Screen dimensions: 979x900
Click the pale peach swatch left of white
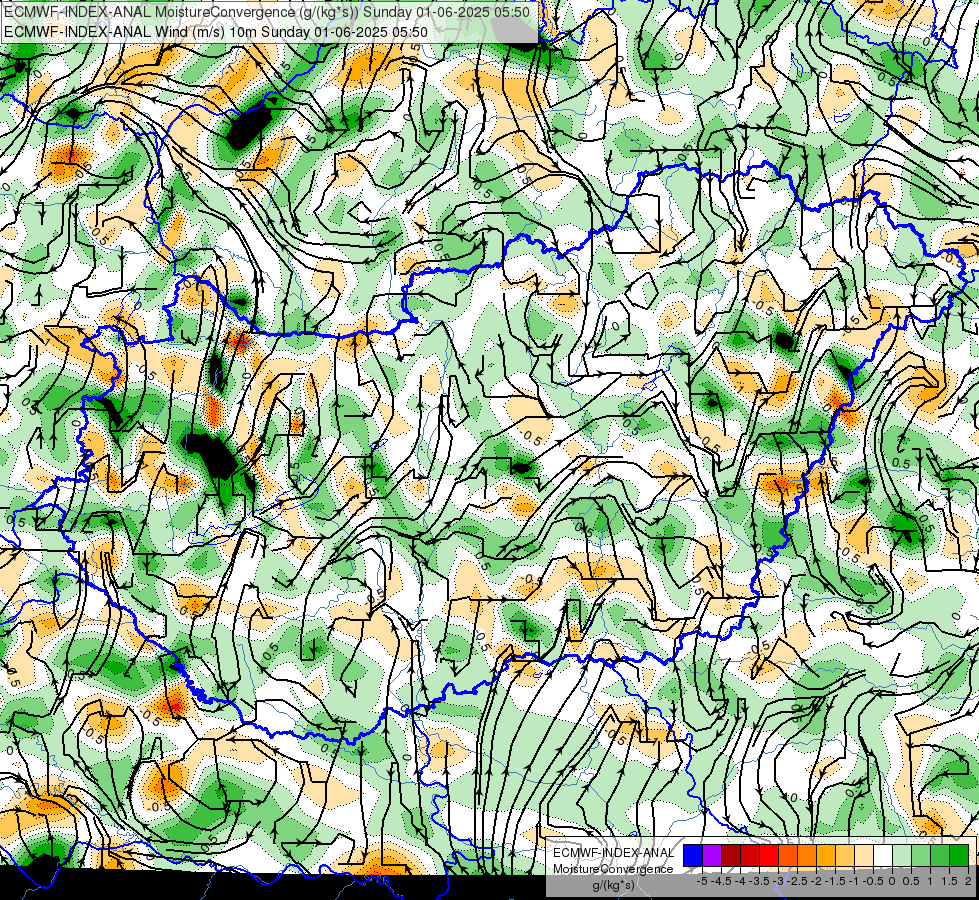[x=864, y=856]
